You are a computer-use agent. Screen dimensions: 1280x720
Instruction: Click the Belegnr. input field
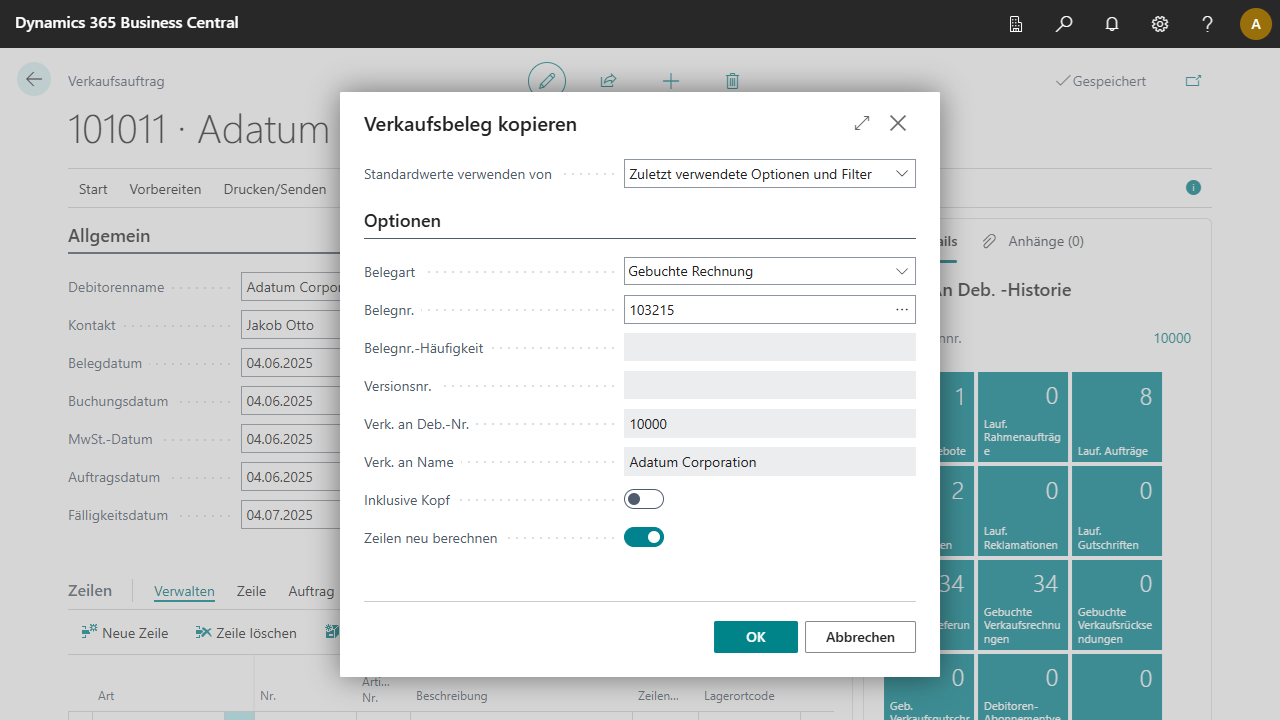(x=755, y=310)
